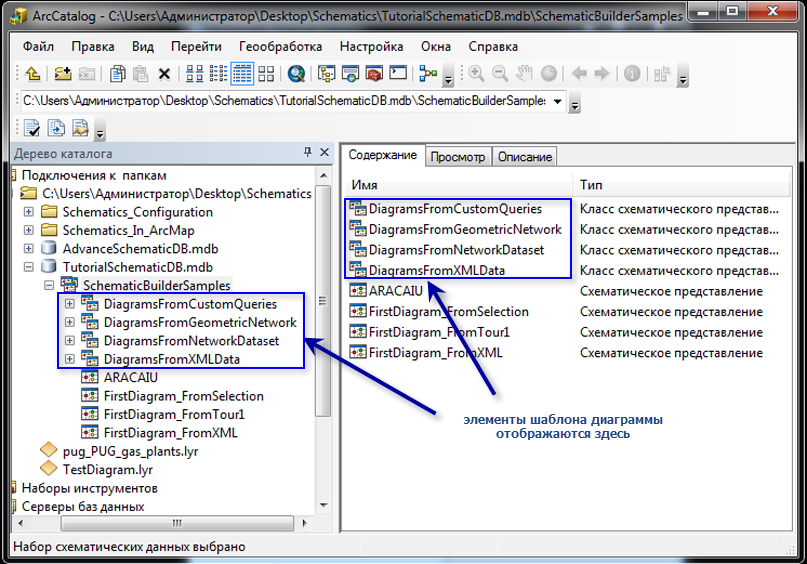Viewport: 807px width, 564px height.
Task: Click the Connect To Folder icon
Action: pyautogui.click(x=62, y=74)
